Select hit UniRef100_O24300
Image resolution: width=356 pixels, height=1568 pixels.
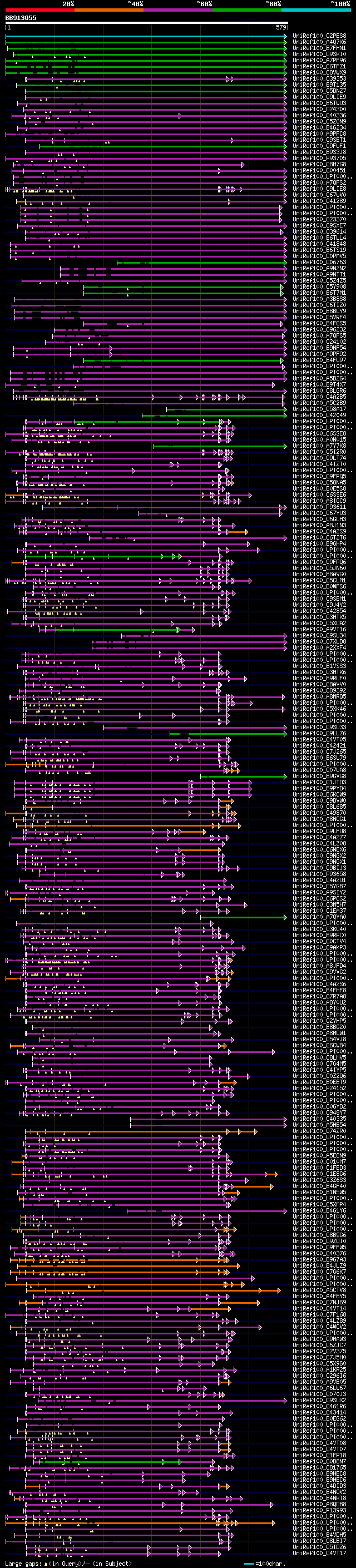click(319, 109)
